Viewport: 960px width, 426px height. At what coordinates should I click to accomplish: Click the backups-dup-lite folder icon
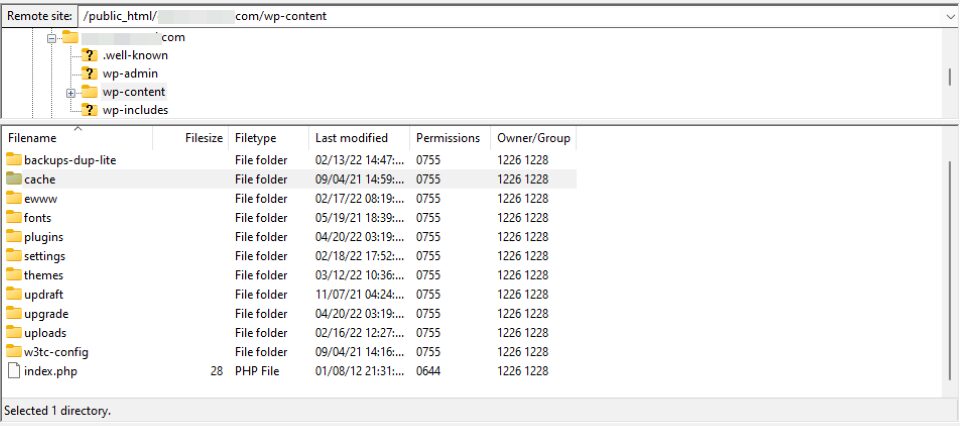tap(14, 160)
